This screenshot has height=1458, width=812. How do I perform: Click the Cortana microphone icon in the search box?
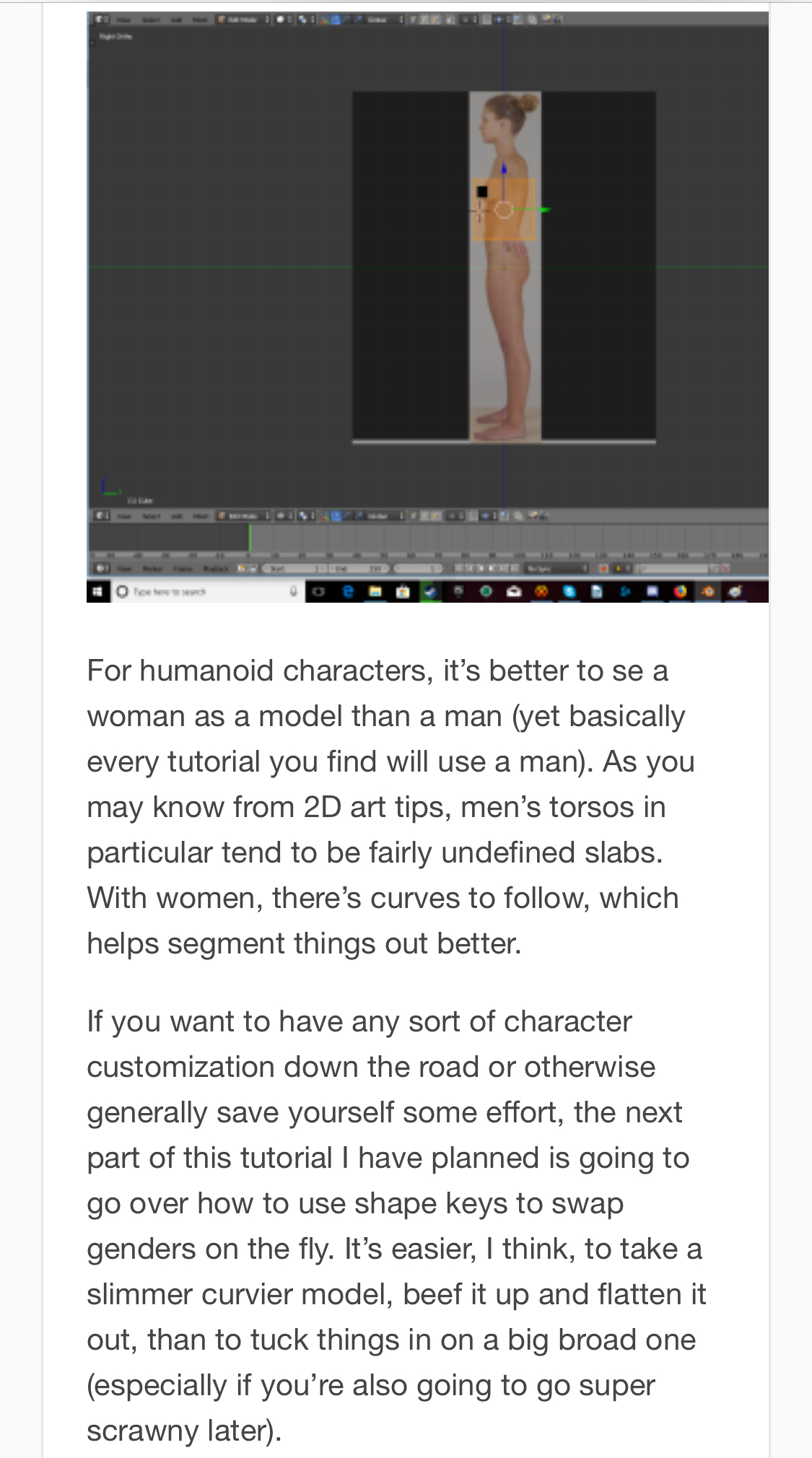pyautogui.click(x=293, y=592)
